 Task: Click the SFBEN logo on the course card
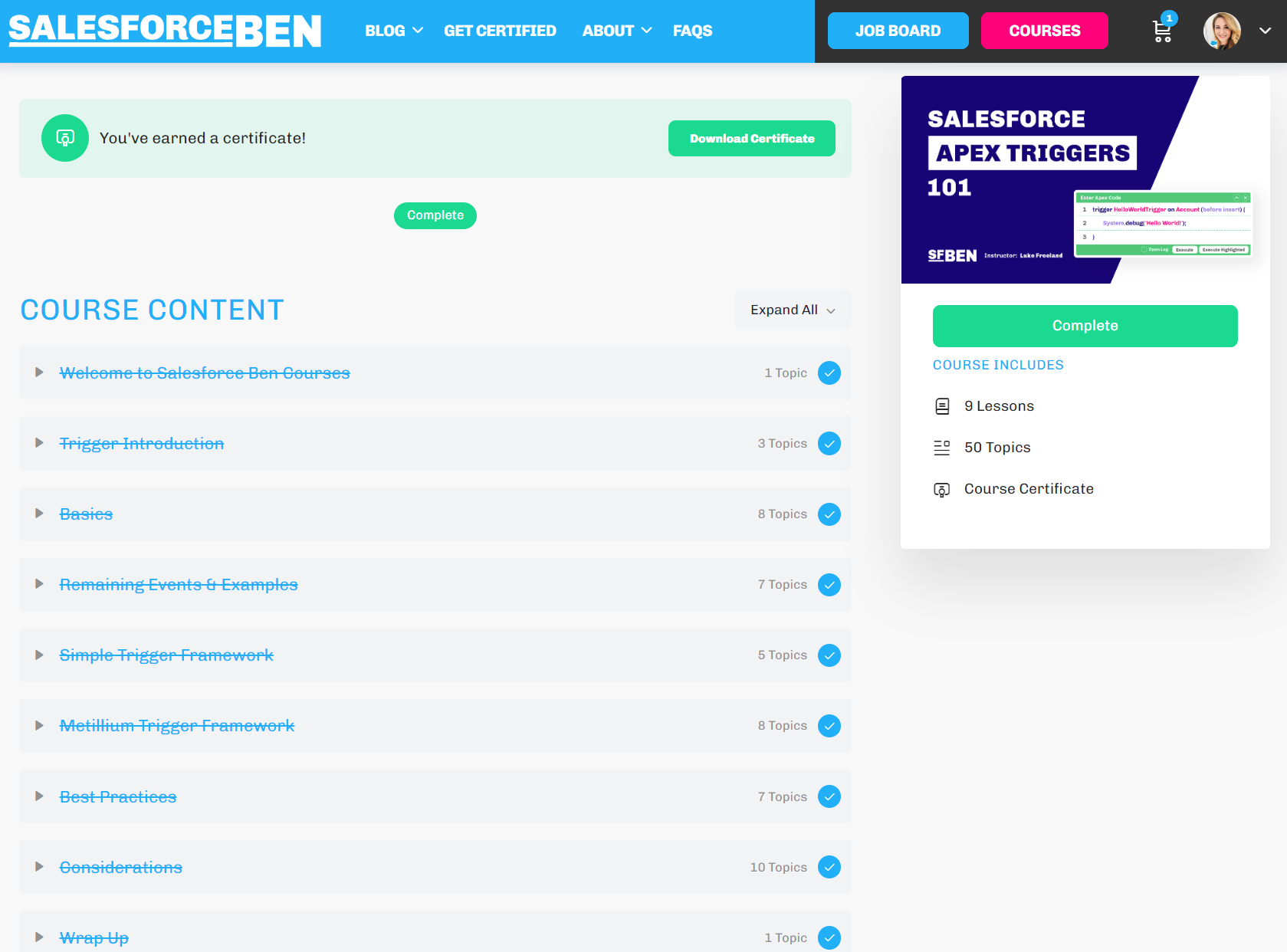click(x=950, y=255)
